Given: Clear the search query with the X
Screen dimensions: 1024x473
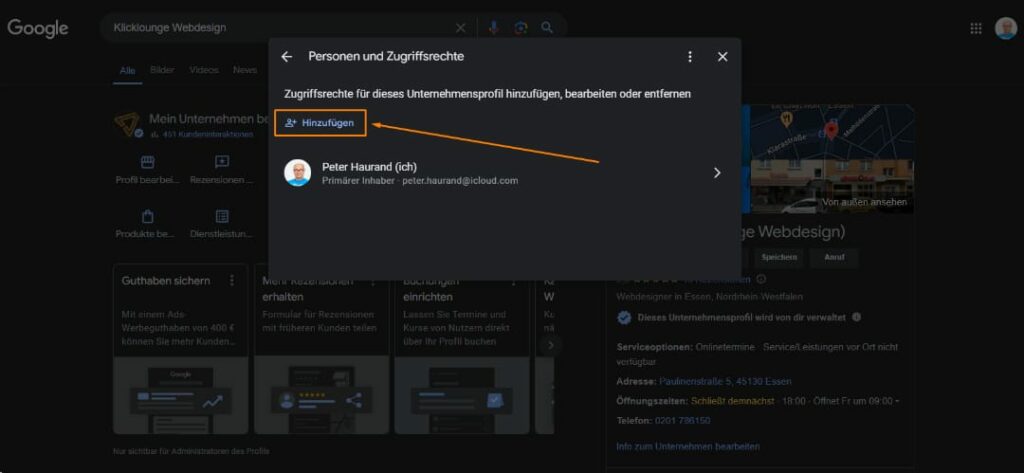Looking at the screenshot, I should click(x=460, y=27).
